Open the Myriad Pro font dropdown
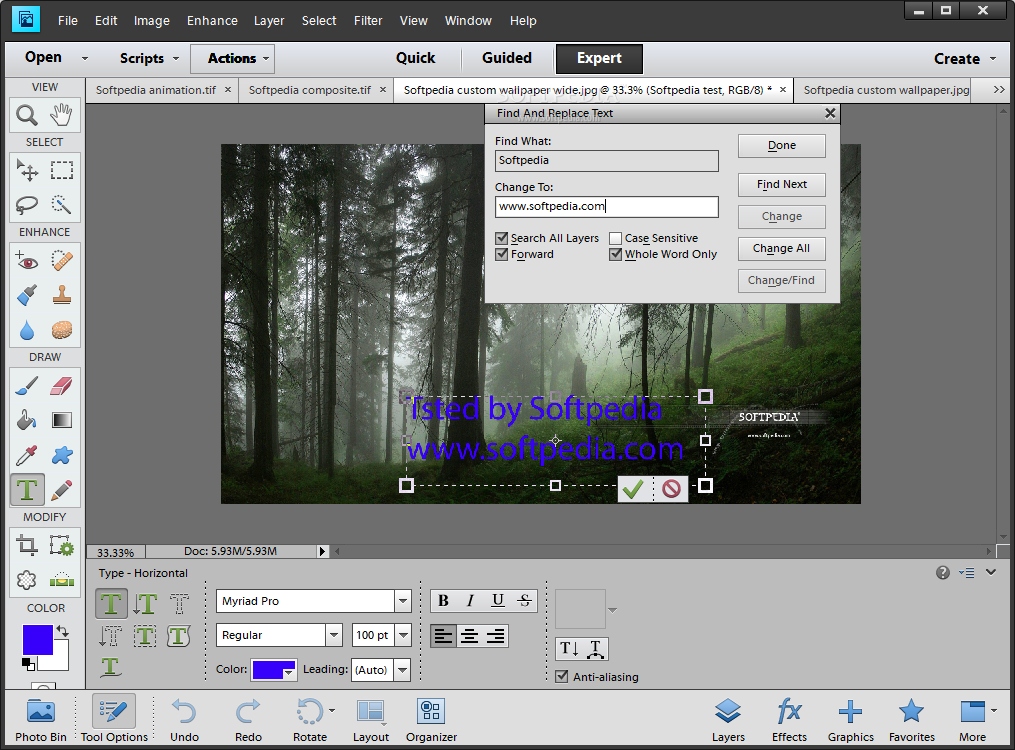The height and width of the screenshot is (750, 1015). click(403, 601)
